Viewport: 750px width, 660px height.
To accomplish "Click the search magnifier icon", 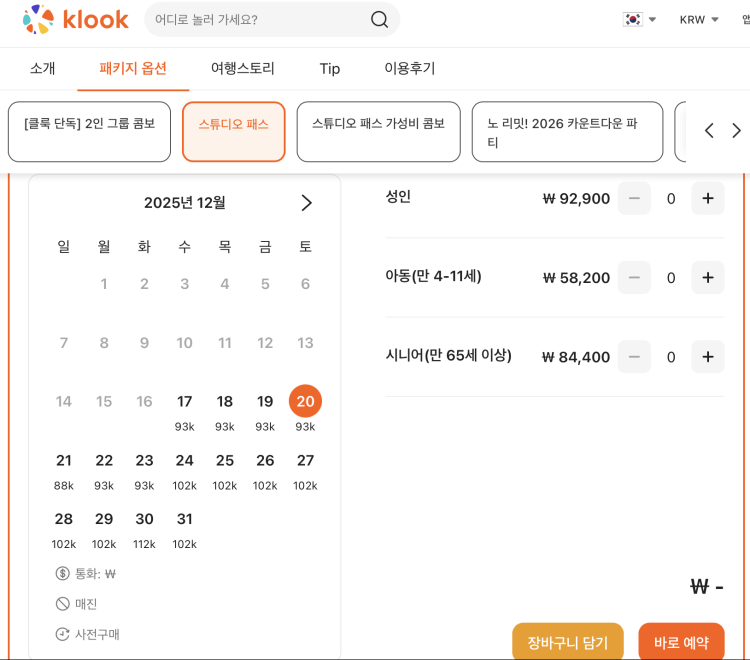I will pyautogui.click(x=379, y=20).
